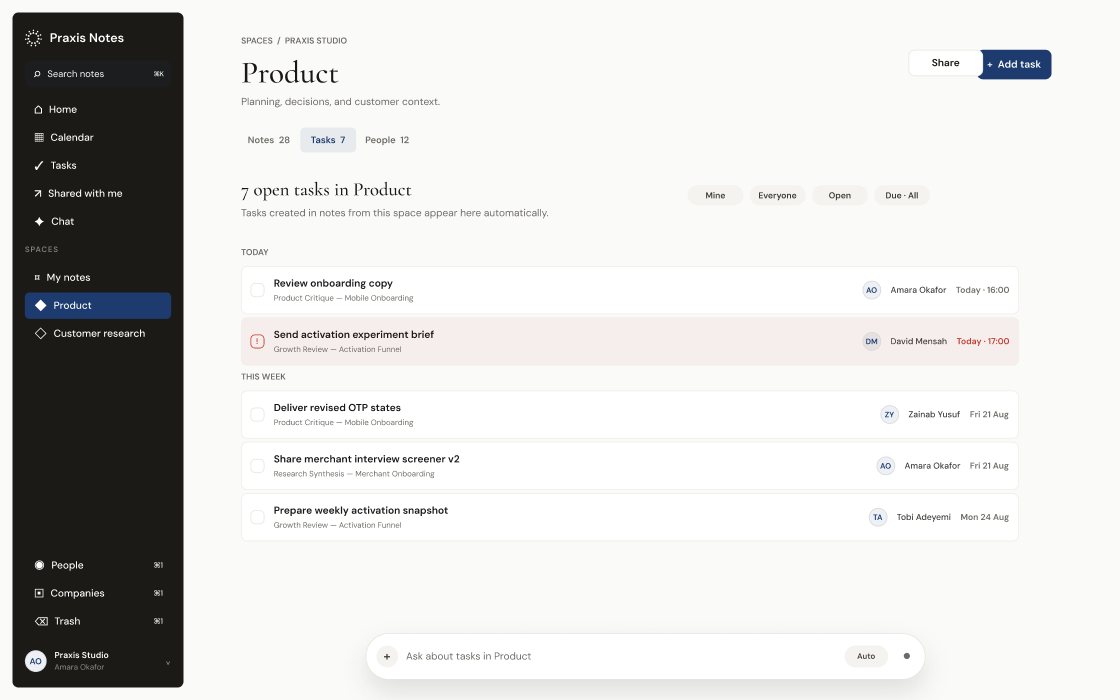Click the People circle icon in sidebar
Image resolution: width=1120 pixels, height=700 pixels.
[39, 565]
